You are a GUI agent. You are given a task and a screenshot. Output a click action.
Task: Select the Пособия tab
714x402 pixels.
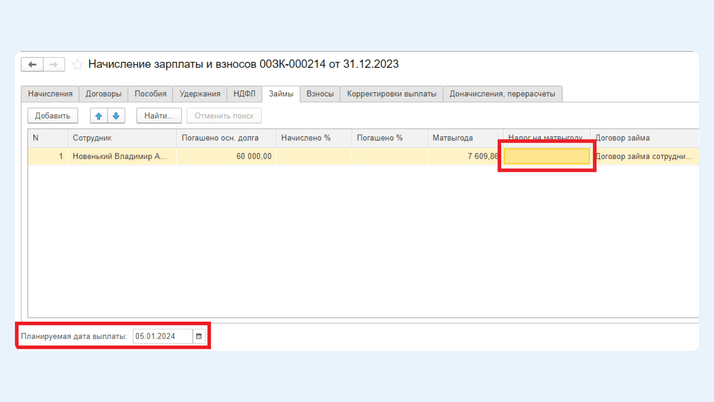click(150, 94)
